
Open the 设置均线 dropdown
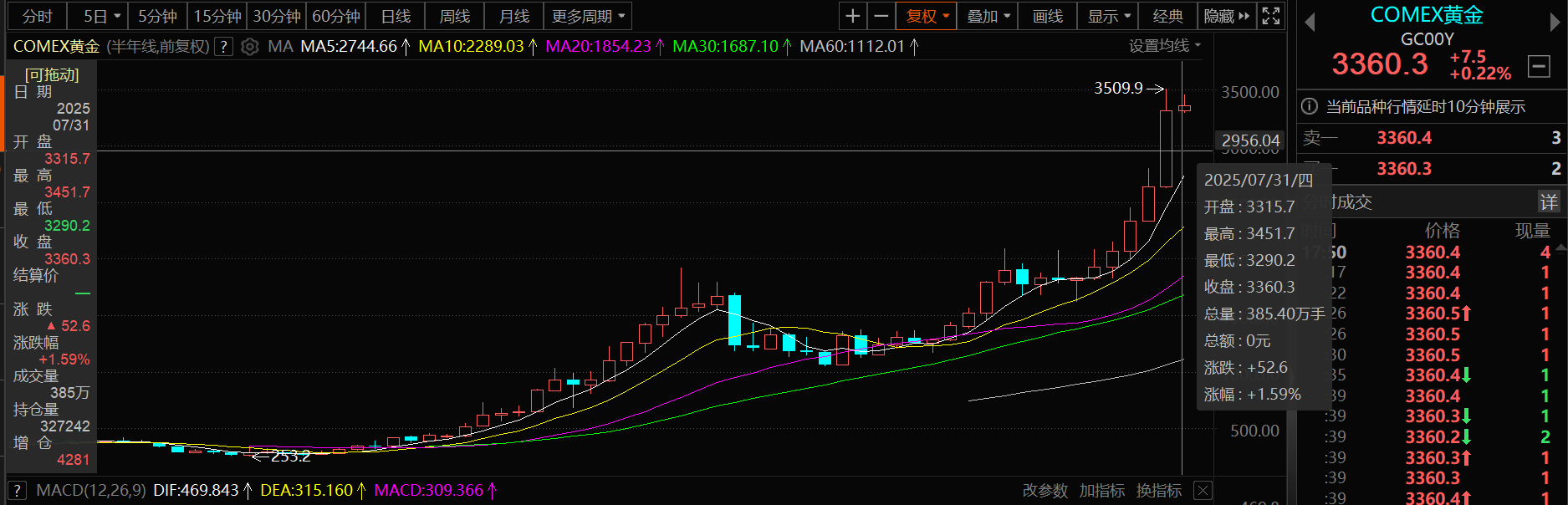click(1164, 46)
